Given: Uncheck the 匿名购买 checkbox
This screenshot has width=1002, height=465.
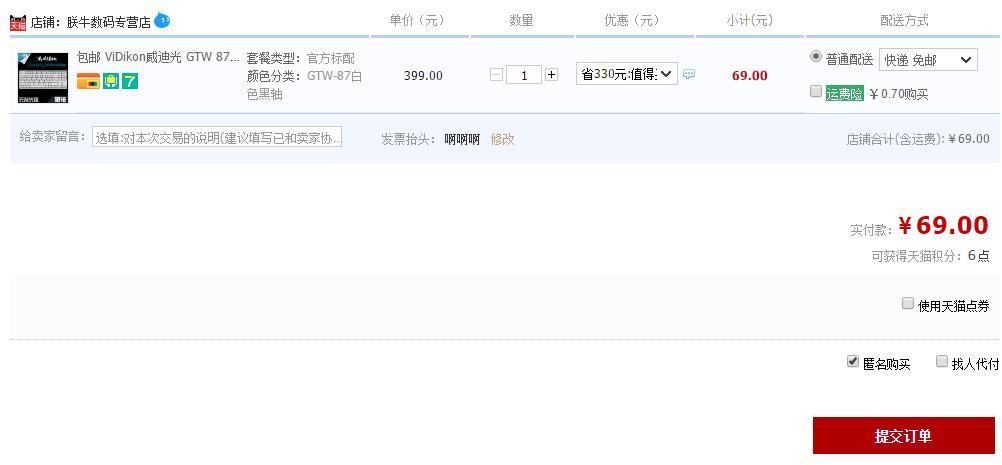Looking at the screenshot, I should pos(852,362).
